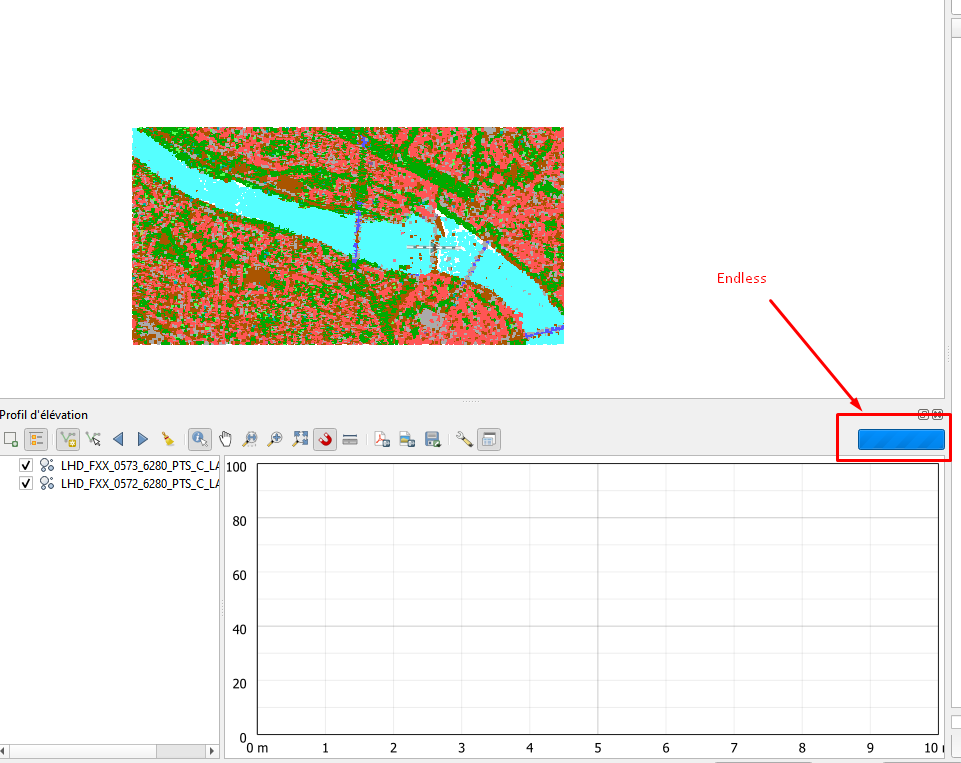
Task: Undock the Profil d'élévation panel
Action: tap(924, 414)
